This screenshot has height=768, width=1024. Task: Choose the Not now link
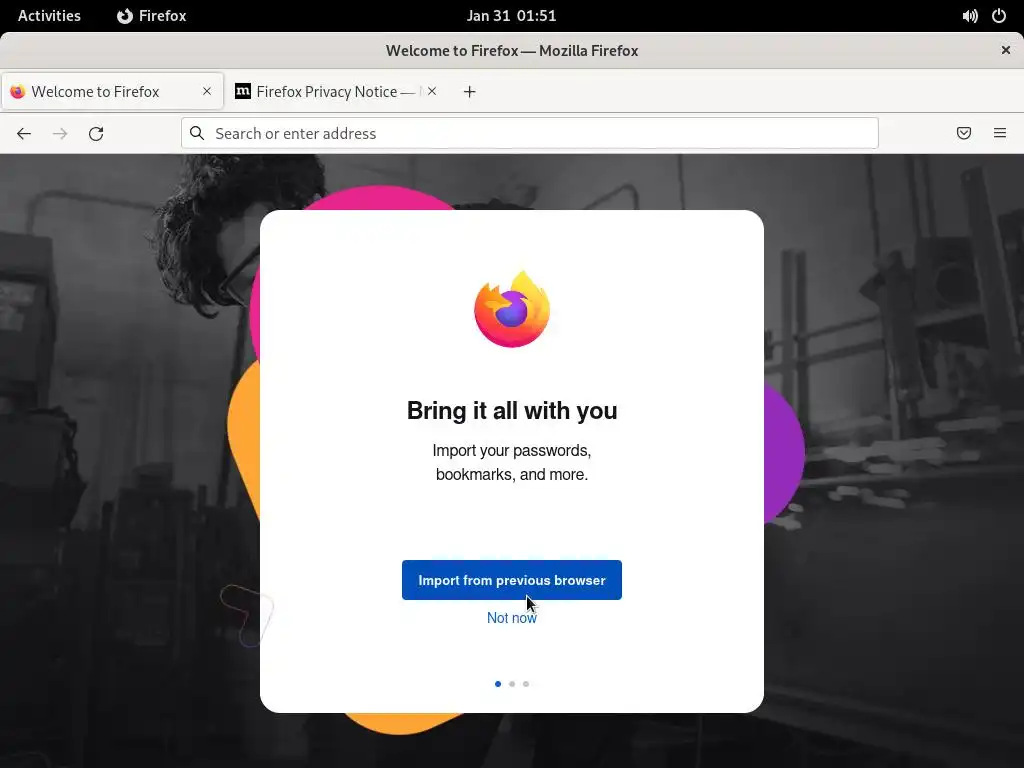tap(512, 618)
